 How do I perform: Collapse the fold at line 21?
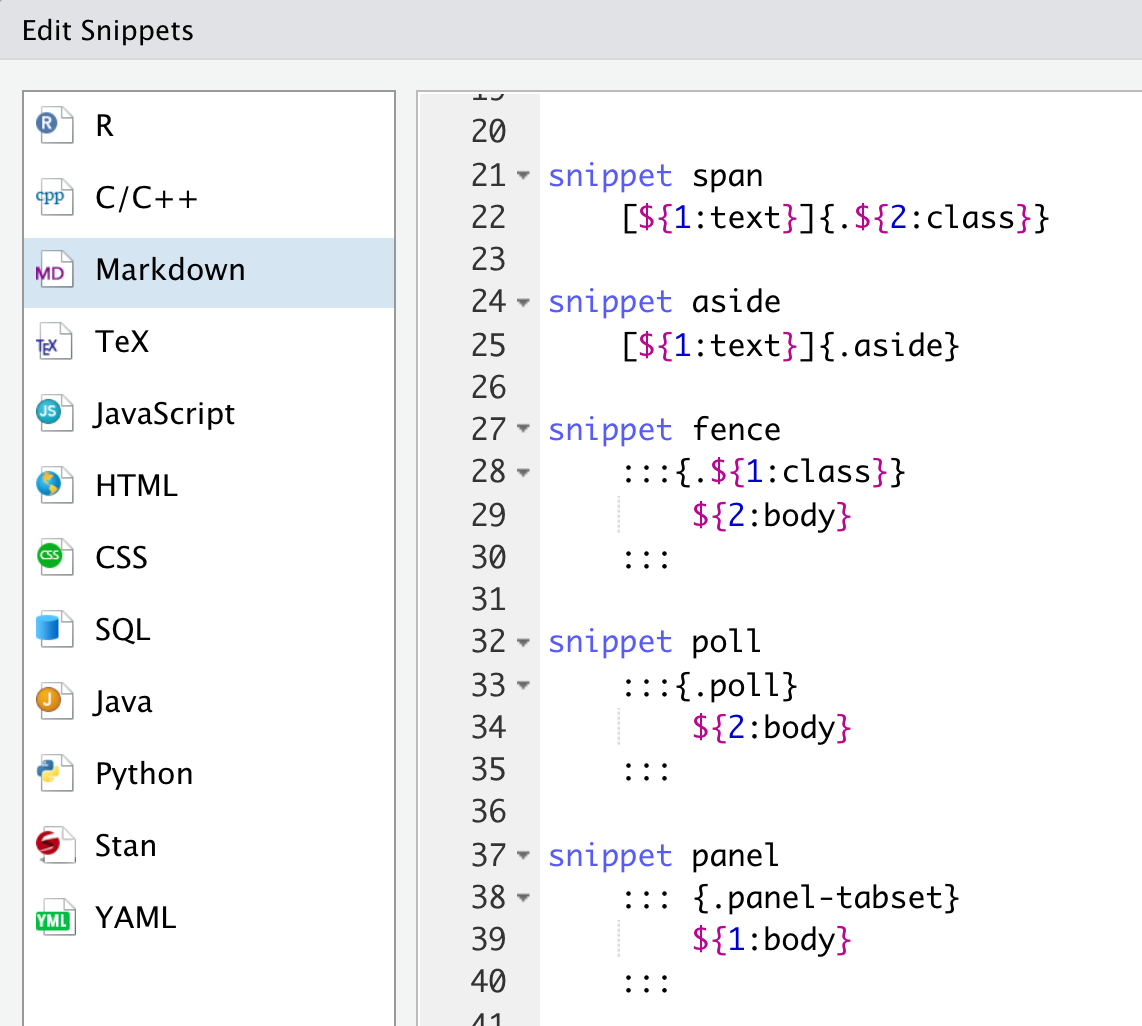pyautogui.click(x=523, y=175)
